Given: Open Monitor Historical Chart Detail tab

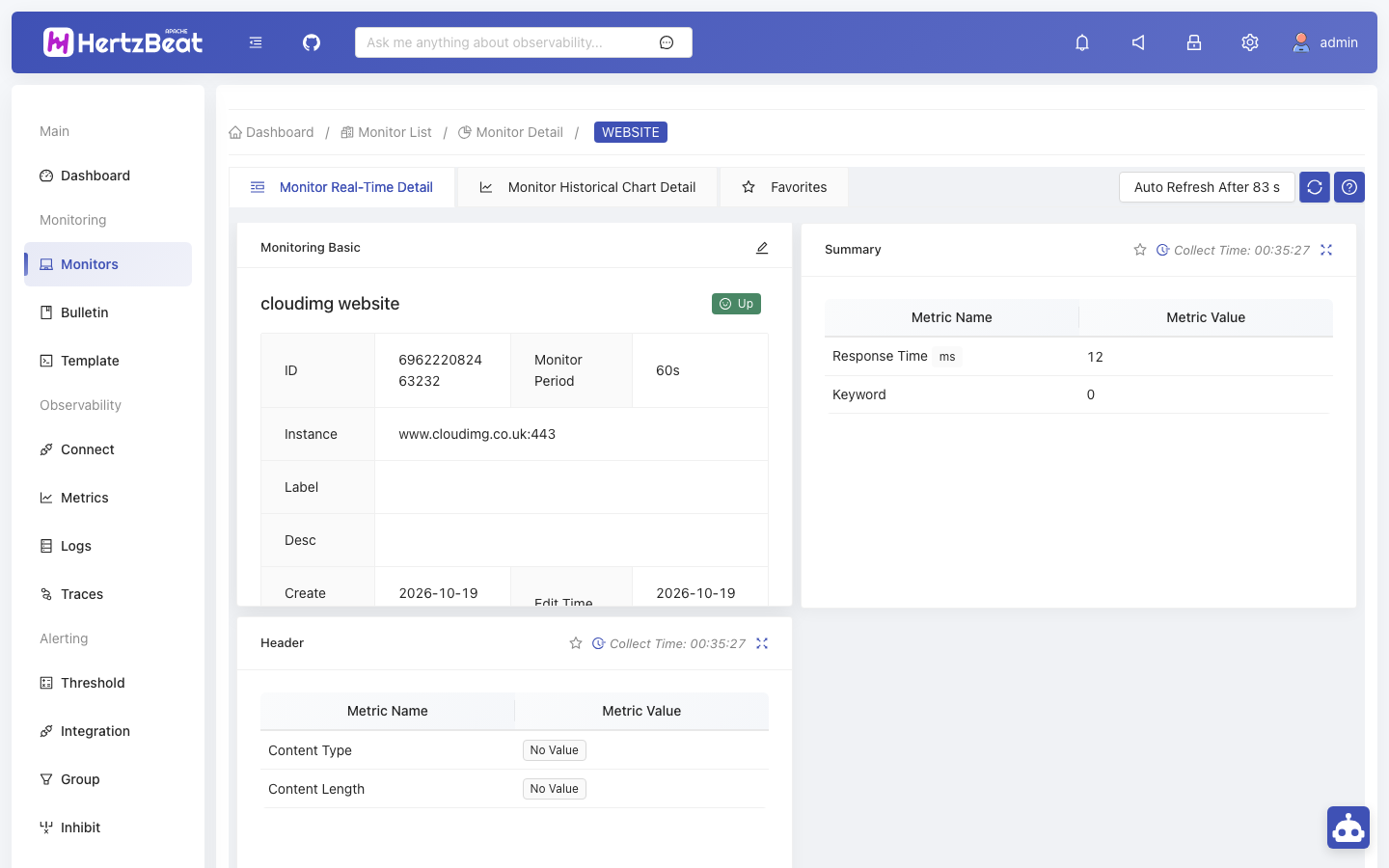Looking at the screenshot, I should point(588,187).
